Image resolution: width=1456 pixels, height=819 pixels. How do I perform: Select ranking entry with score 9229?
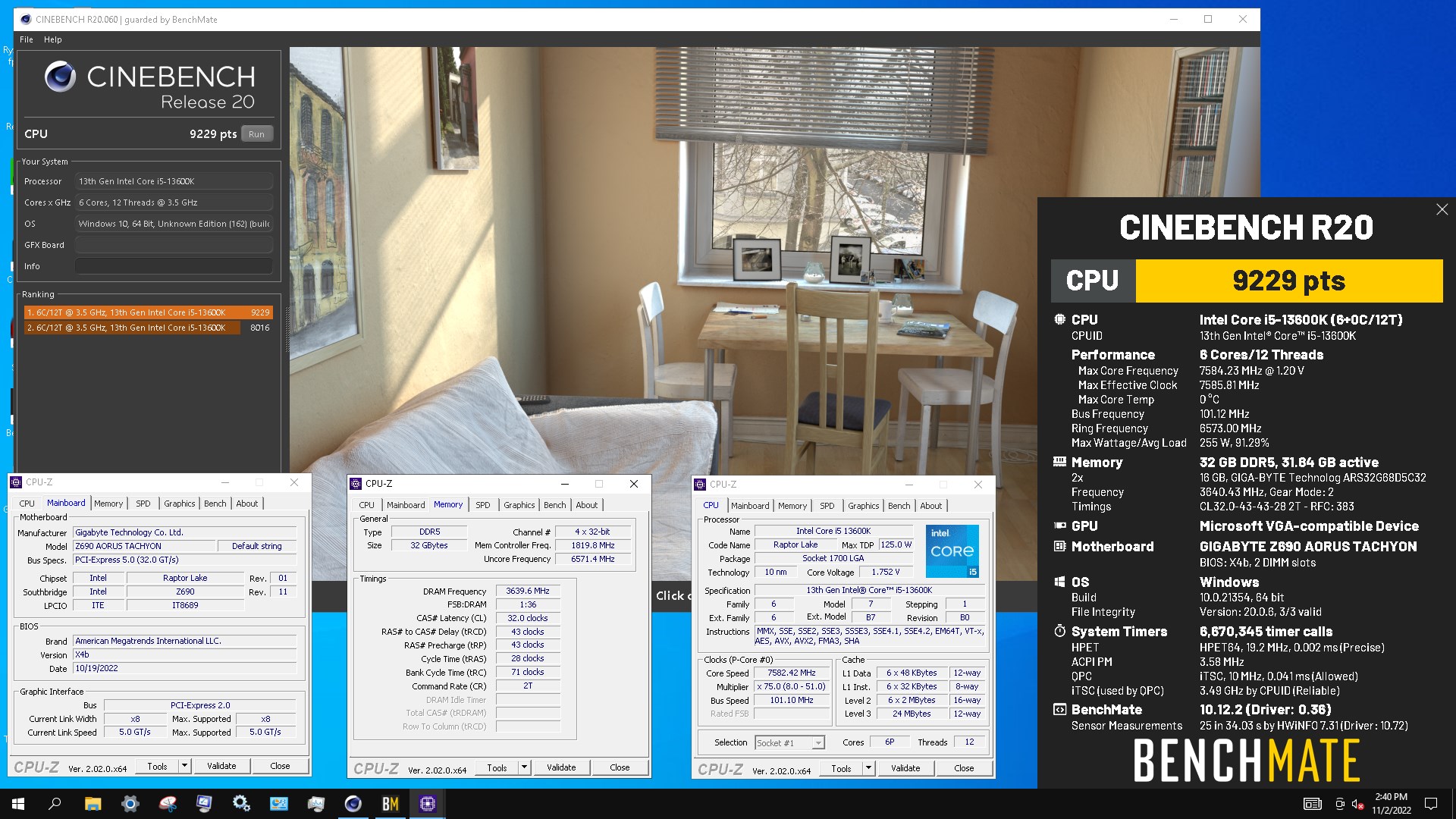click(x=148, y=312)
